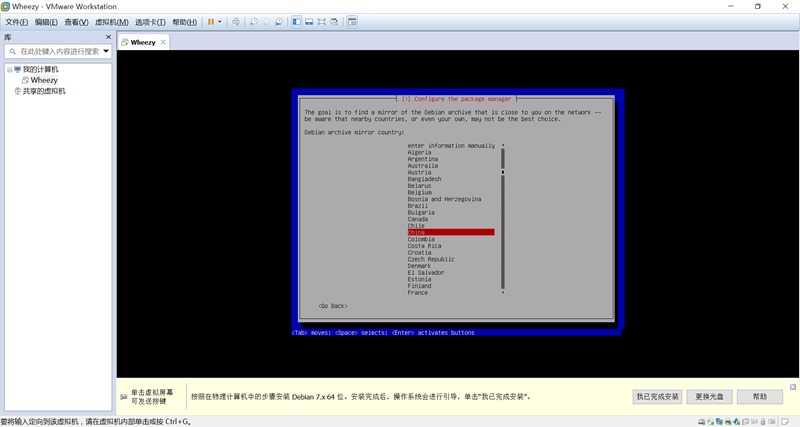Click the mirror country list scrollbar

pyautogui.click(x=503, y=219)
